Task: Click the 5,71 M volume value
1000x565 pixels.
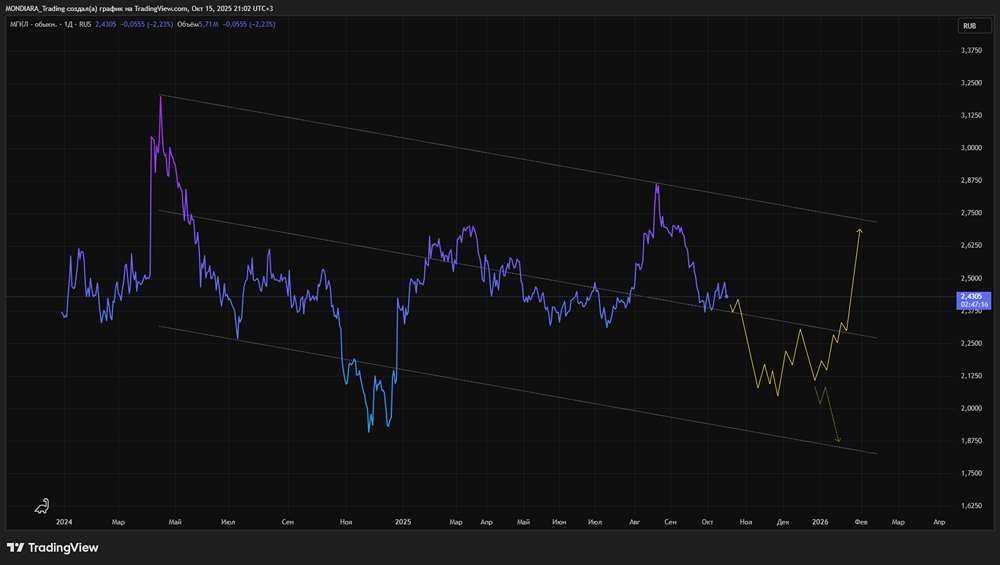Action: tap(209, 24)
